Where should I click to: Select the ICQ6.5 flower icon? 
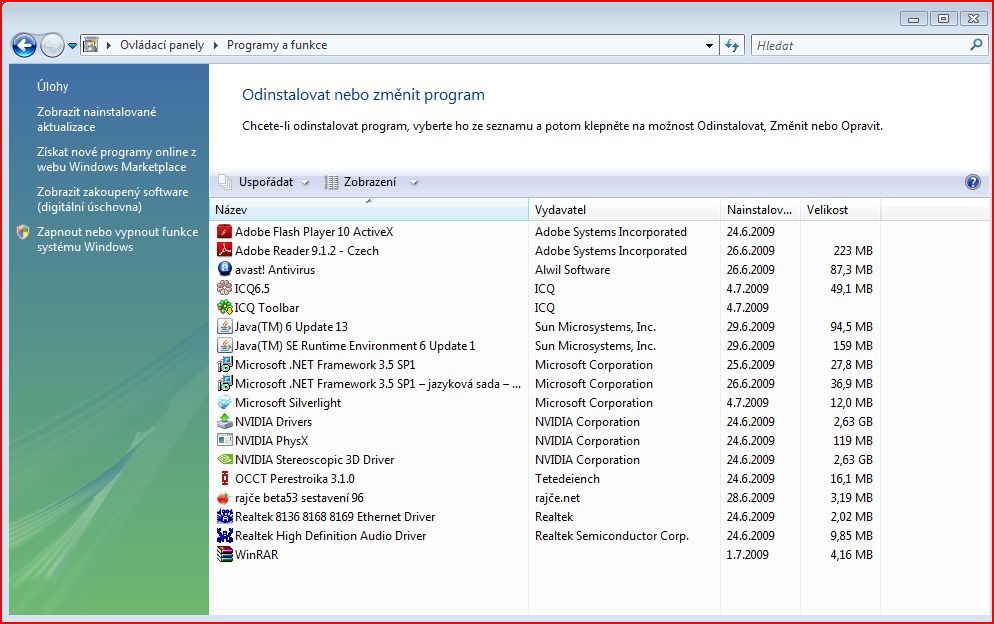(225, 289)
